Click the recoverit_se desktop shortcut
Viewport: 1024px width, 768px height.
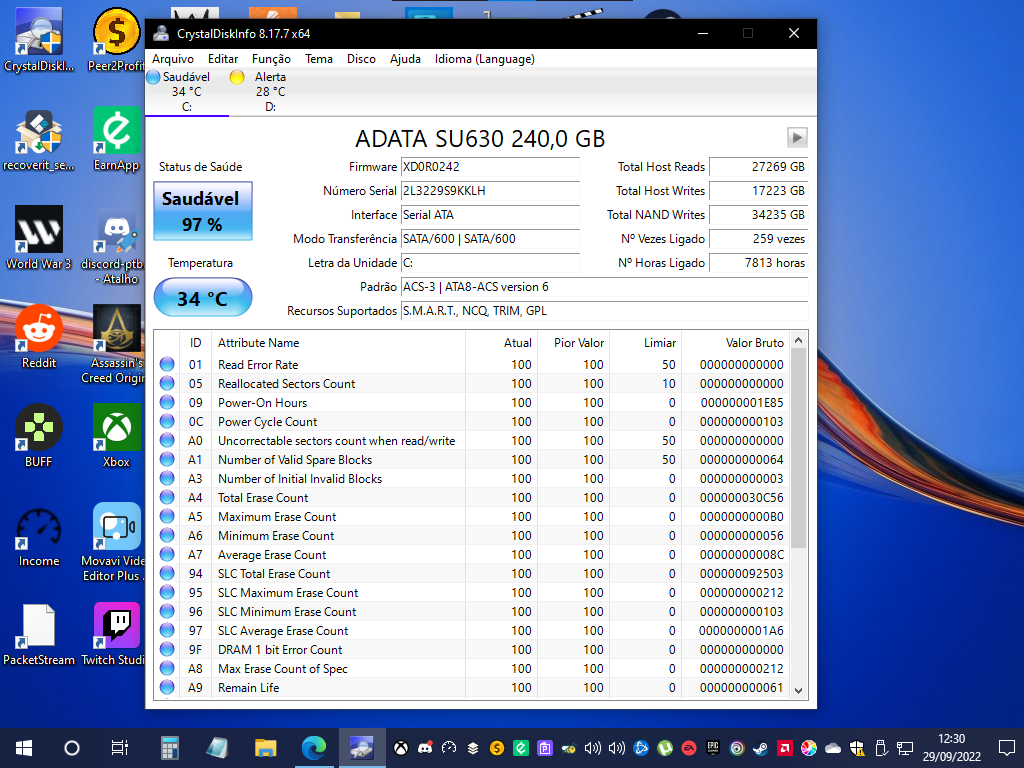coord(39,140)
